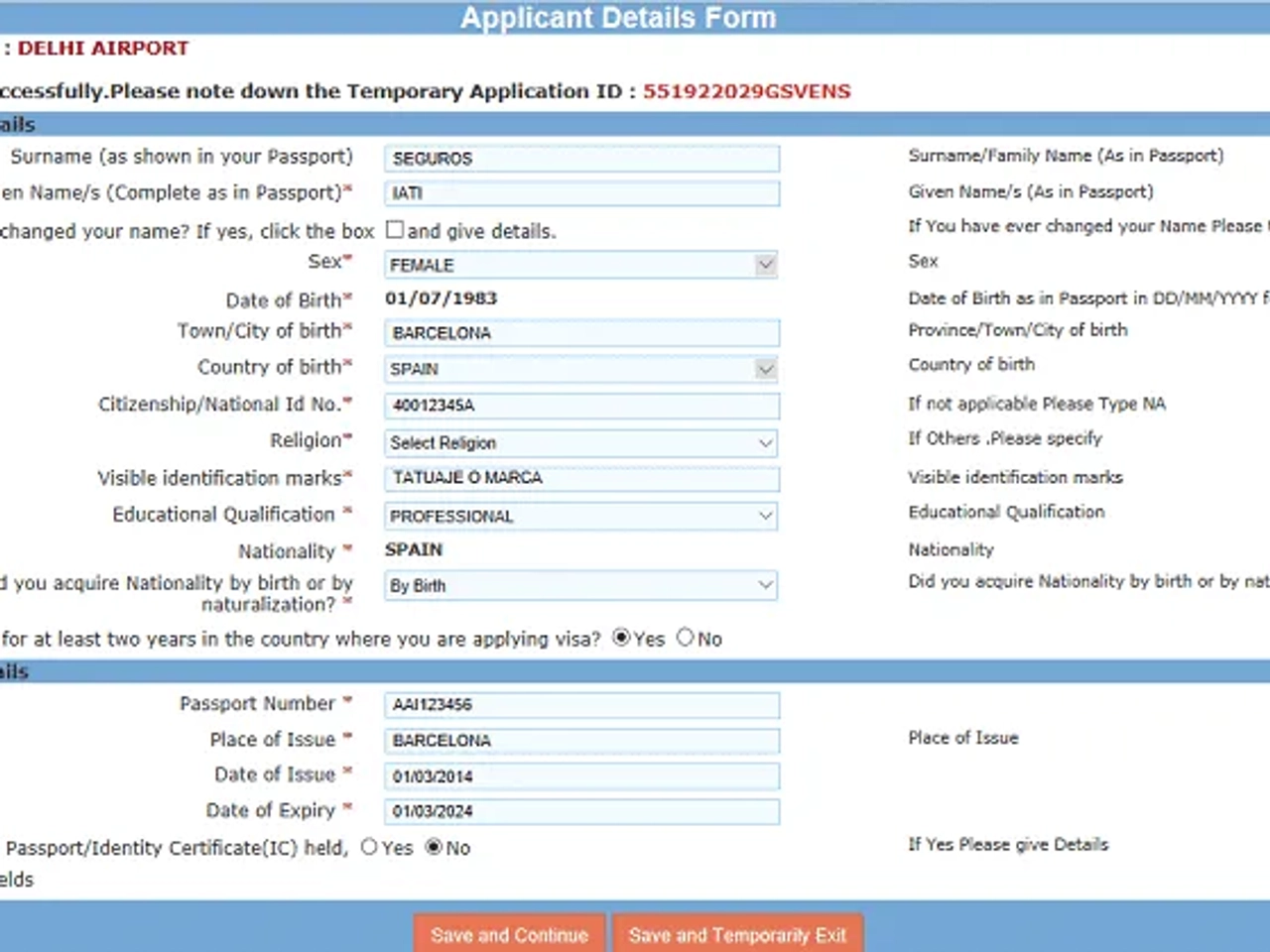Screen dimensions: 1270x952
Task: Click the Passport Number field
Action: click(x=581, y=705)
